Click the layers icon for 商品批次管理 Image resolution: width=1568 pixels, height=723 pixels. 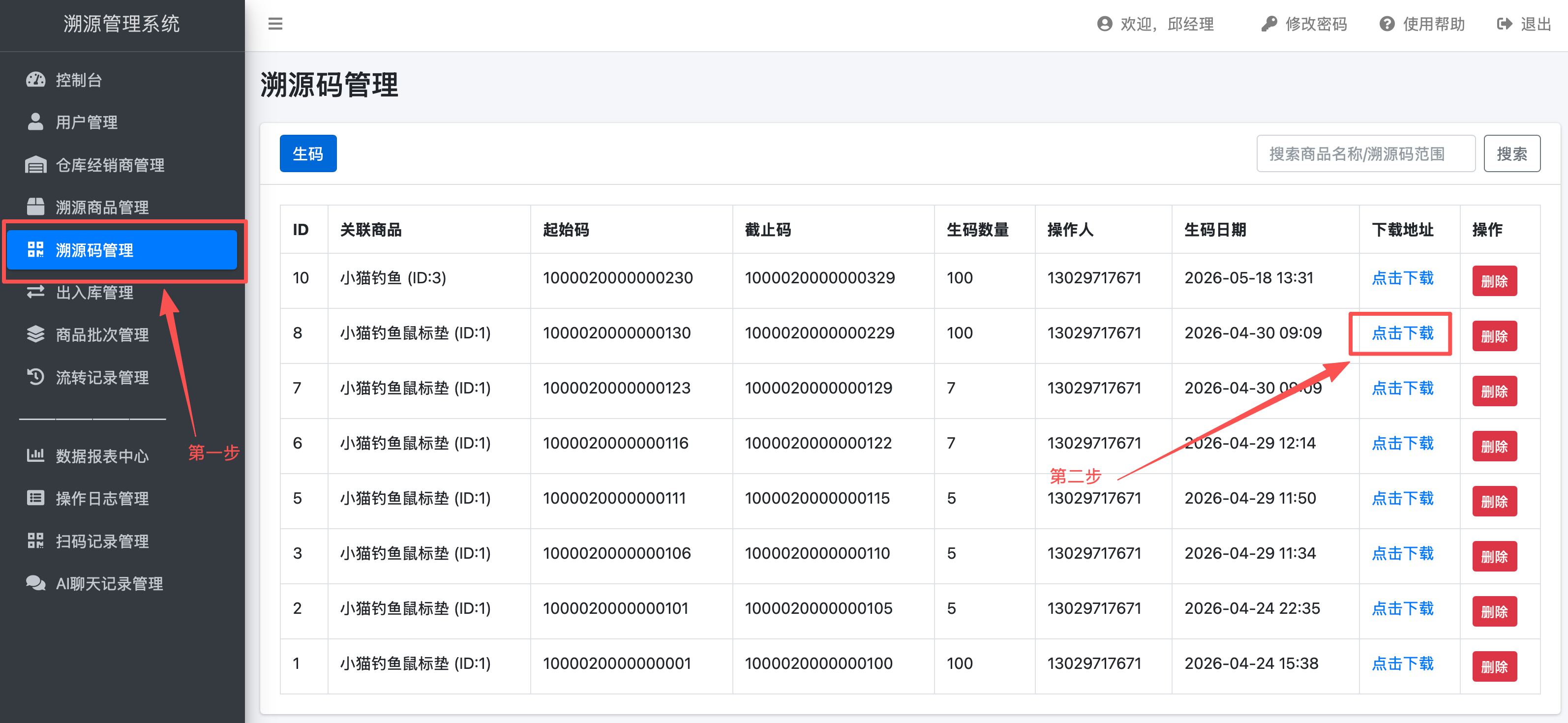pyautogui.click(x=36, y=334)
